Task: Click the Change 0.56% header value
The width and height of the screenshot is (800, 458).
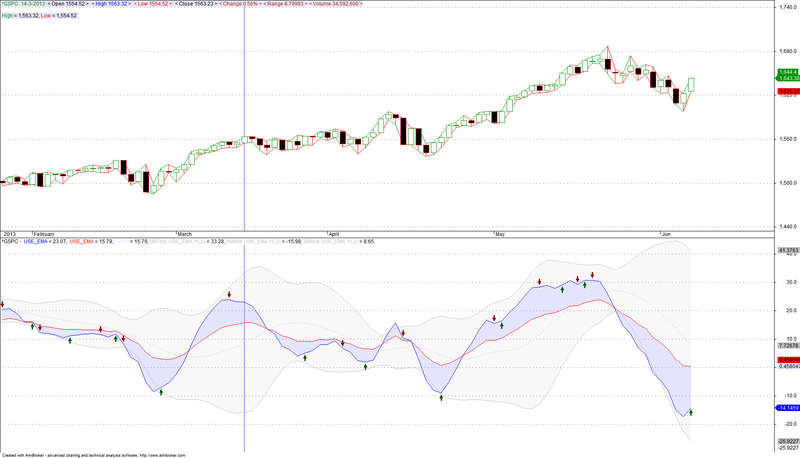Action: (240, 4)
